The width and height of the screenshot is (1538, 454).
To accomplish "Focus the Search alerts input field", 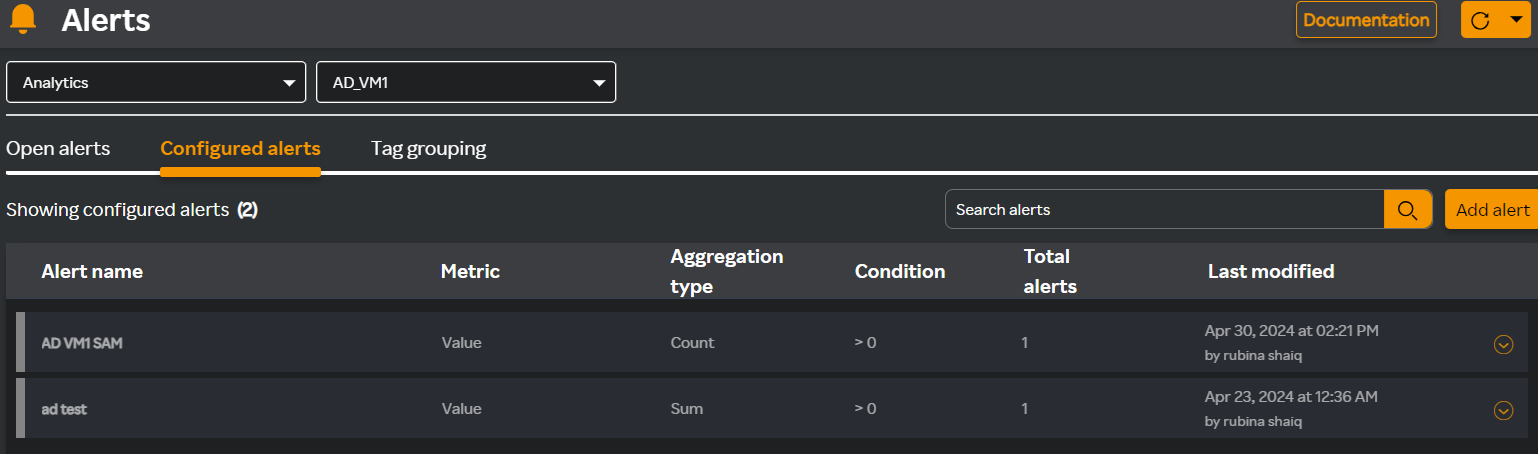I will click(x=1165, y=210).
